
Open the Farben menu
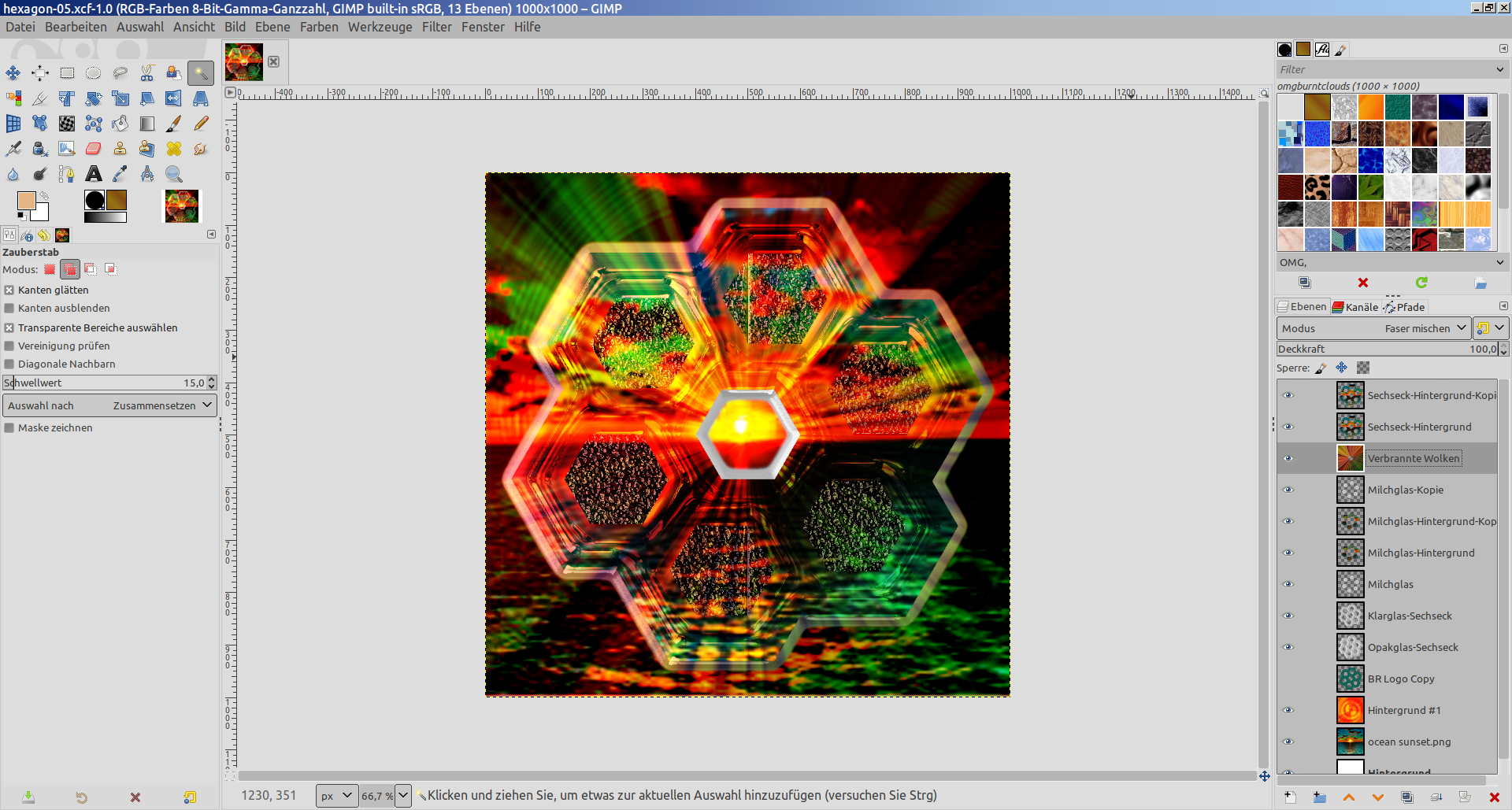319,27
